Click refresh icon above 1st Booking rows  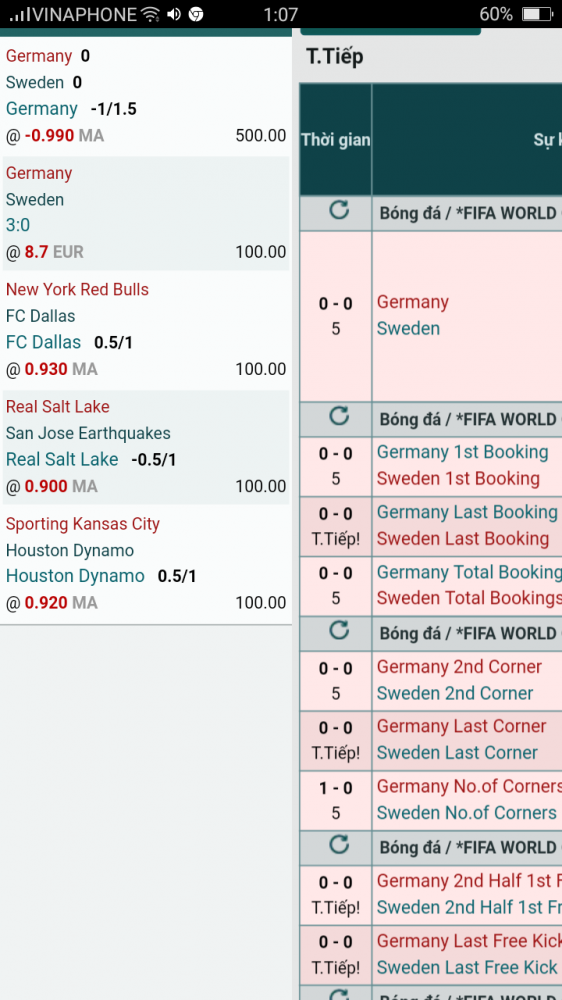pyautogui.click(x=338, y=416)
